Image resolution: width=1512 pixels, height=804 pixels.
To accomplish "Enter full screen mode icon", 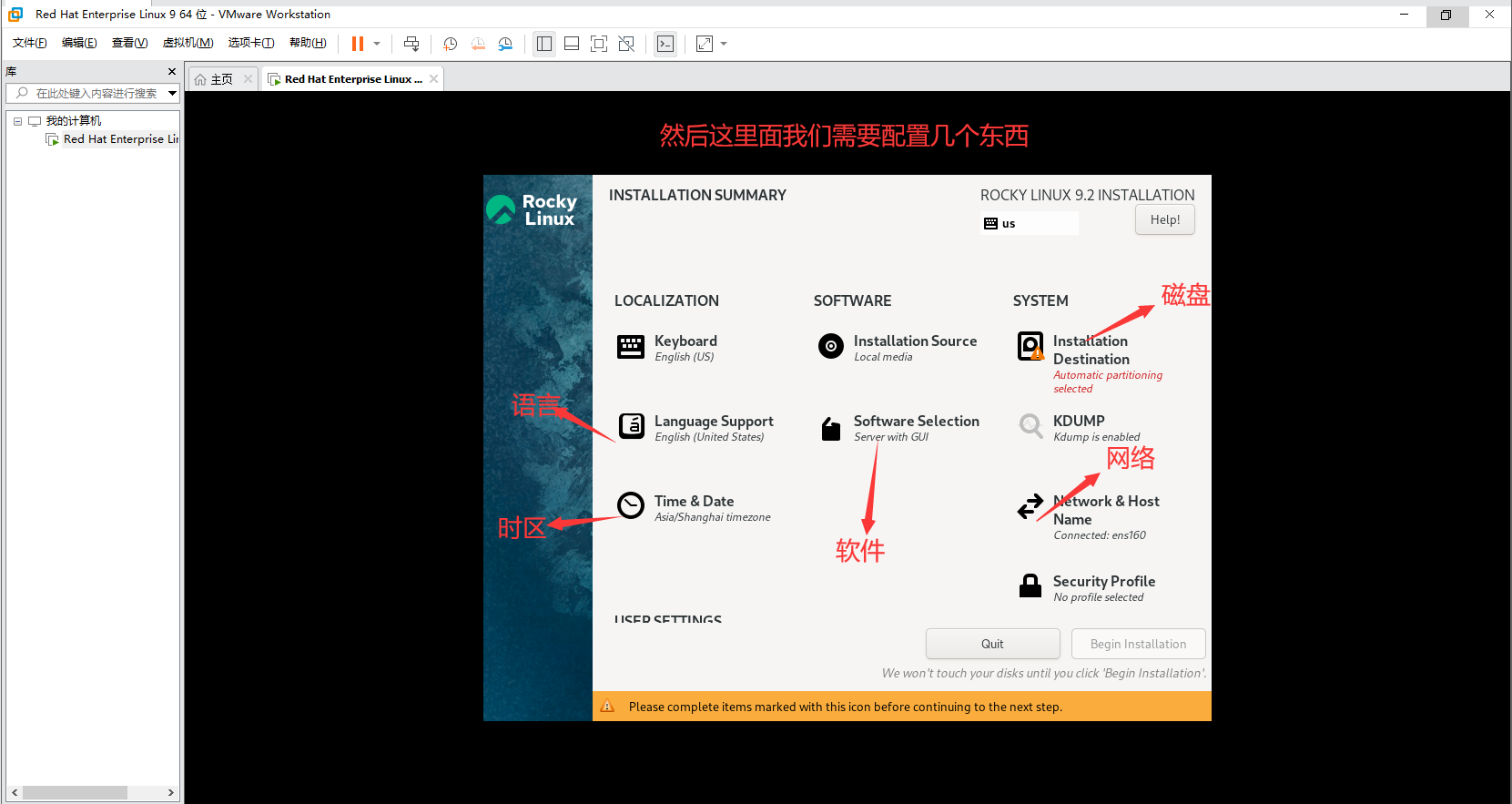I will 599,44.
